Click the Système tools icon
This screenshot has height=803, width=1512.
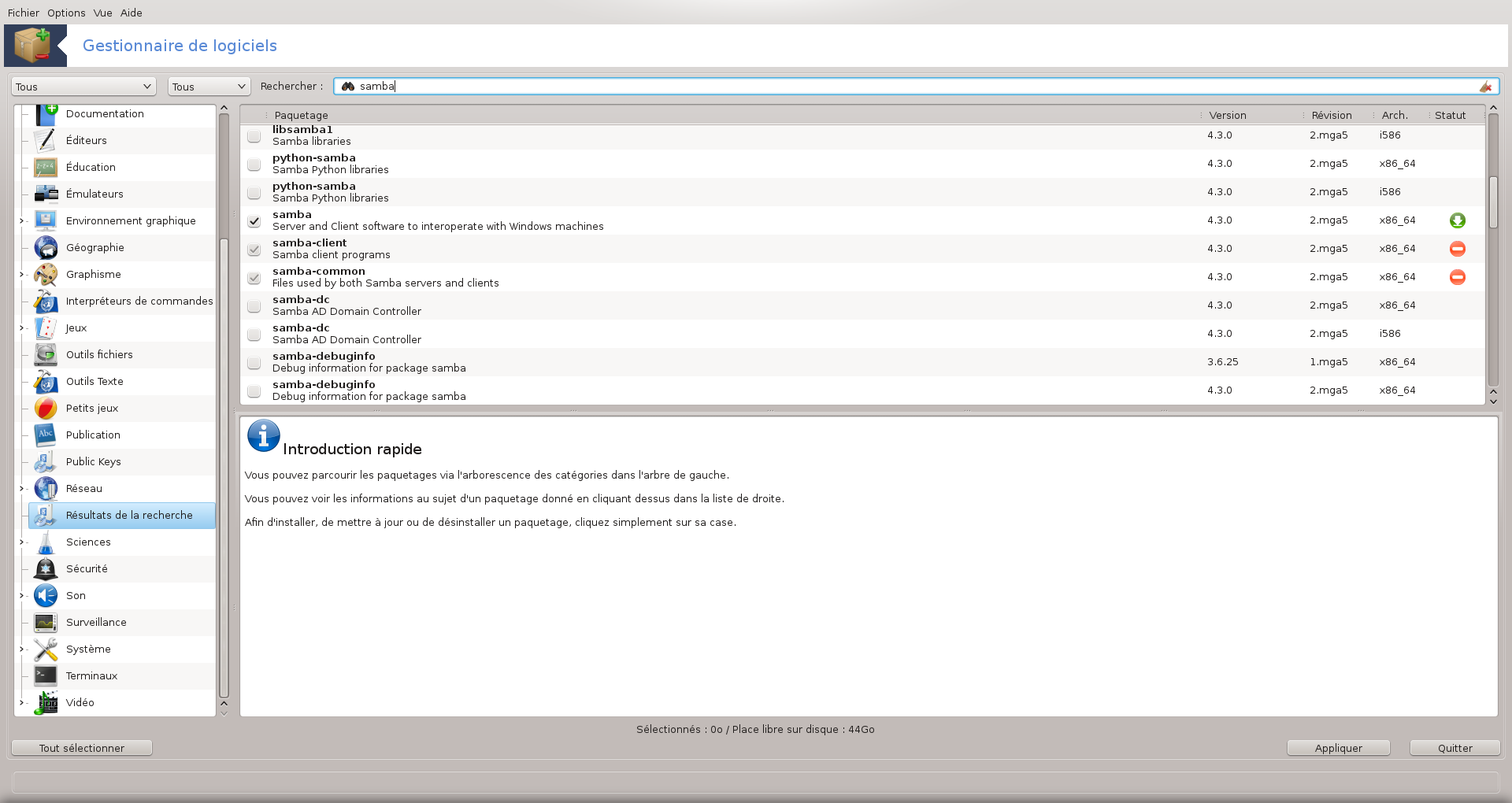(x=46, y=649)
